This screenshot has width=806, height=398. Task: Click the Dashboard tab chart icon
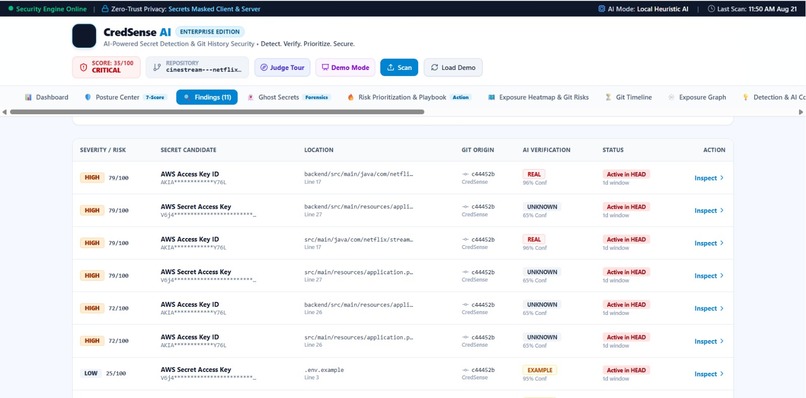pos(28,97)
